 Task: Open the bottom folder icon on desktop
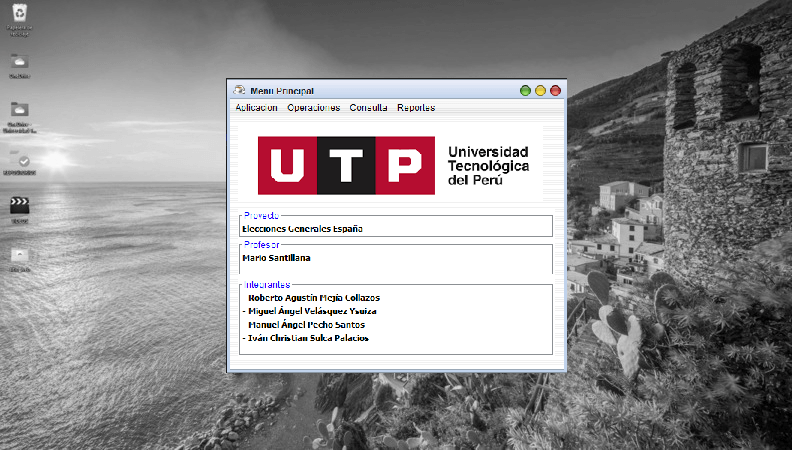(19, 254)
